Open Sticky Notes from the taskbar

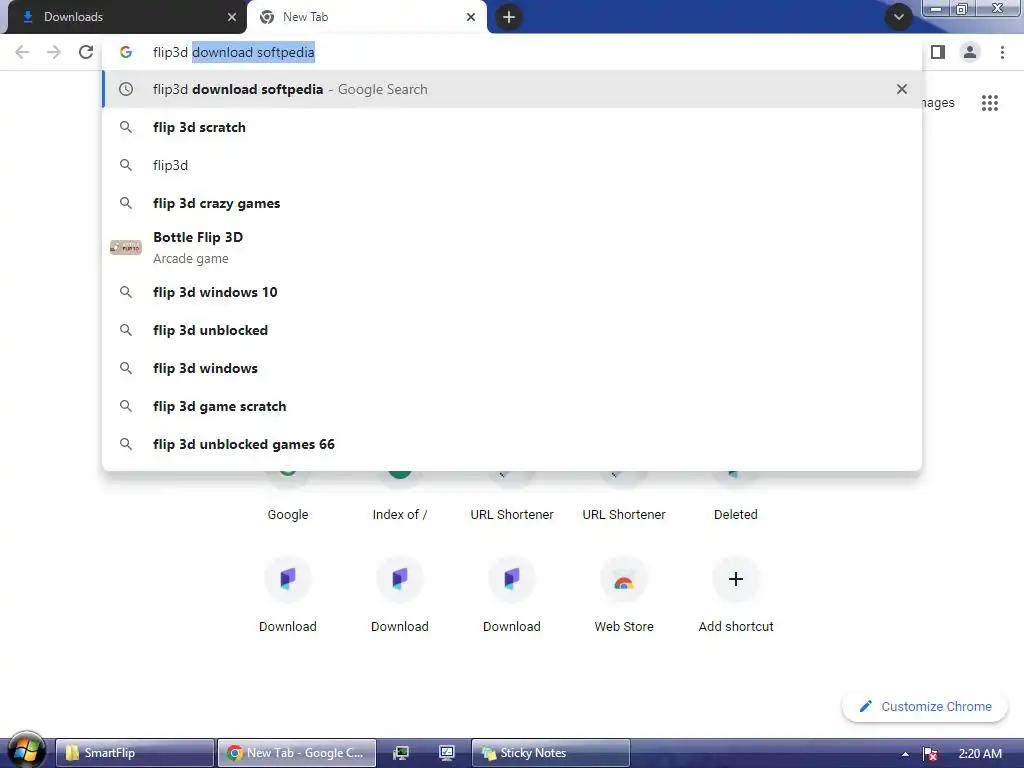tap(550, 753)
